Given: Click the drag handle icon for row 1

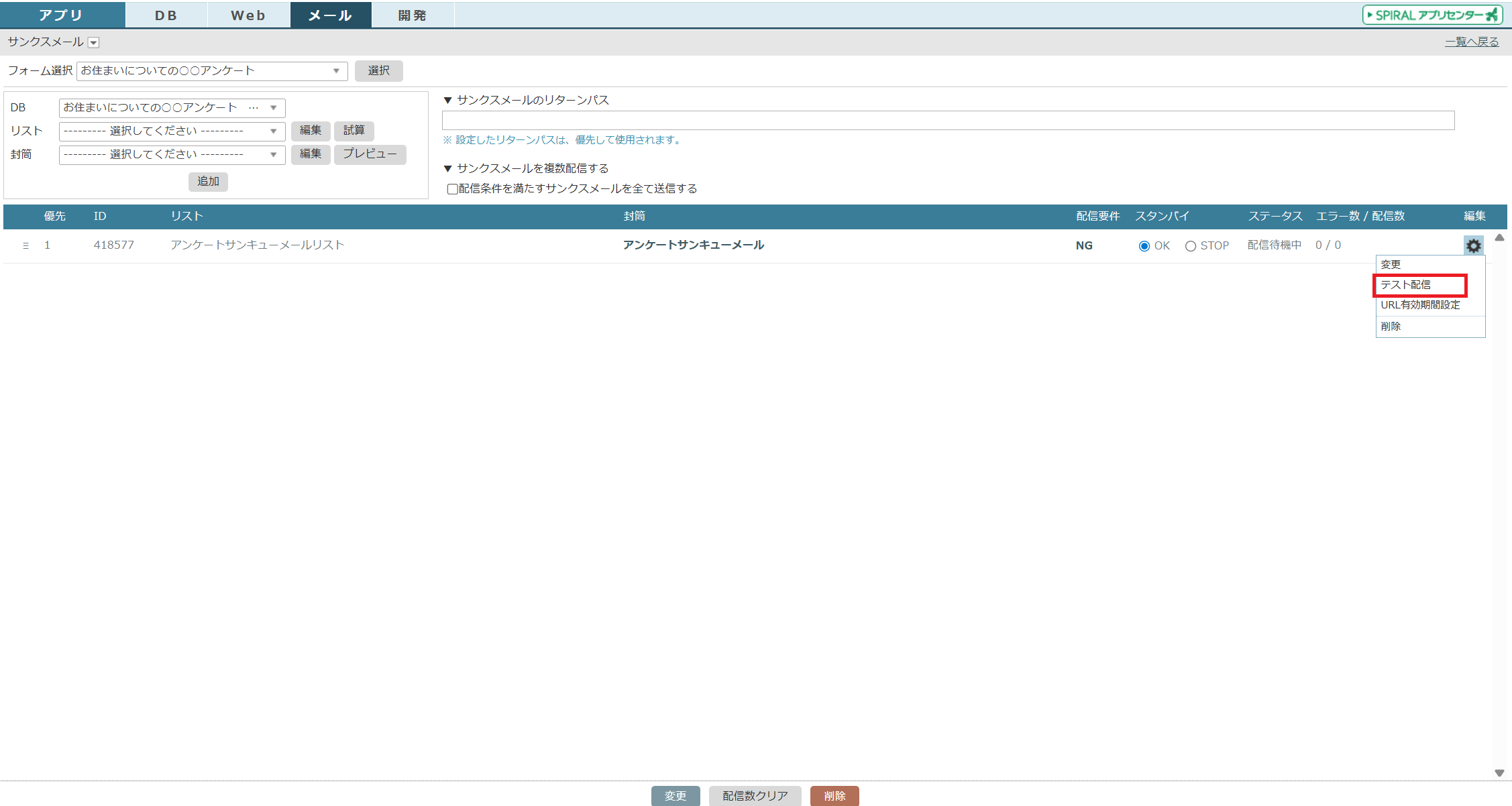Looking at the screenshot, I should click(25, 245).
